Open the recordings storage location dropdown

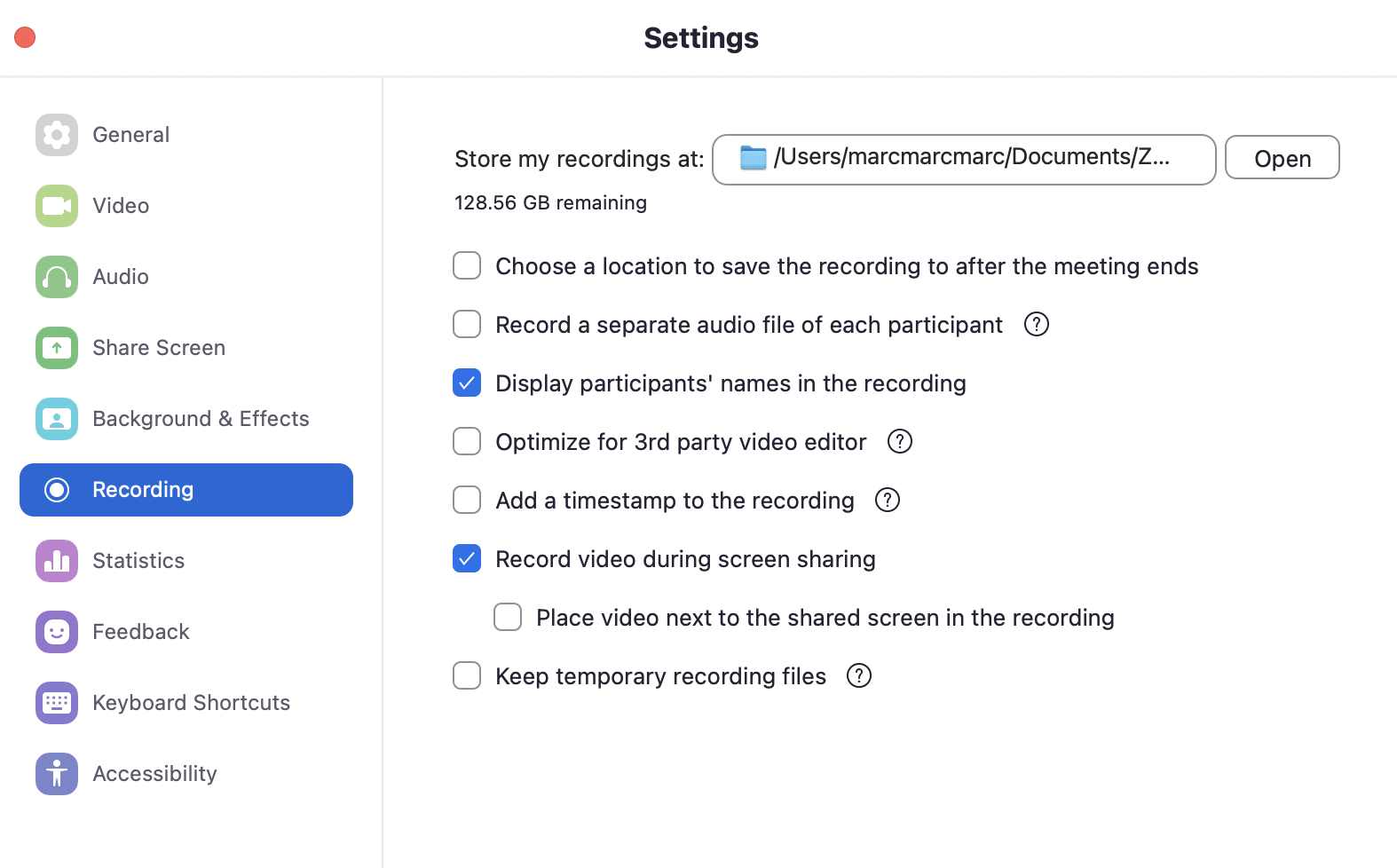[x=963, y=160]
